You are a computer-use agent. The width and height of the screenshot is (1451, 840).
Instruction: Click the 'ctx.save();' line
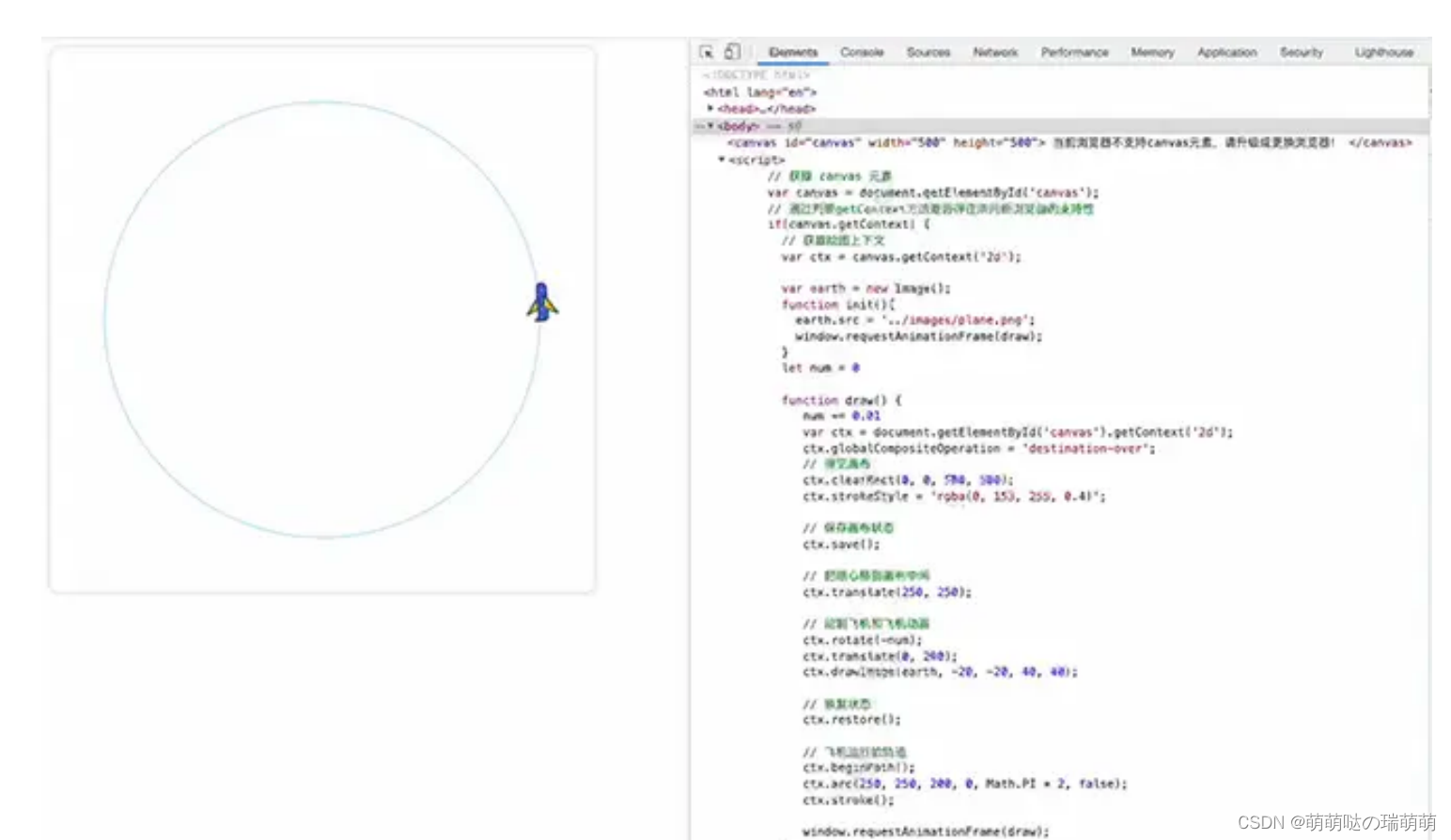coord(841,544)
